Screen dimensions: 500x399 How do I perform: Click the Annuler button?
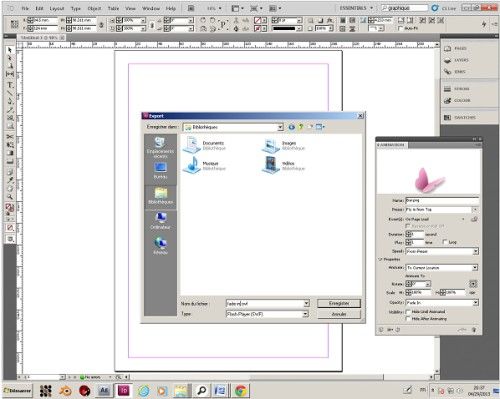click(339, 314)
